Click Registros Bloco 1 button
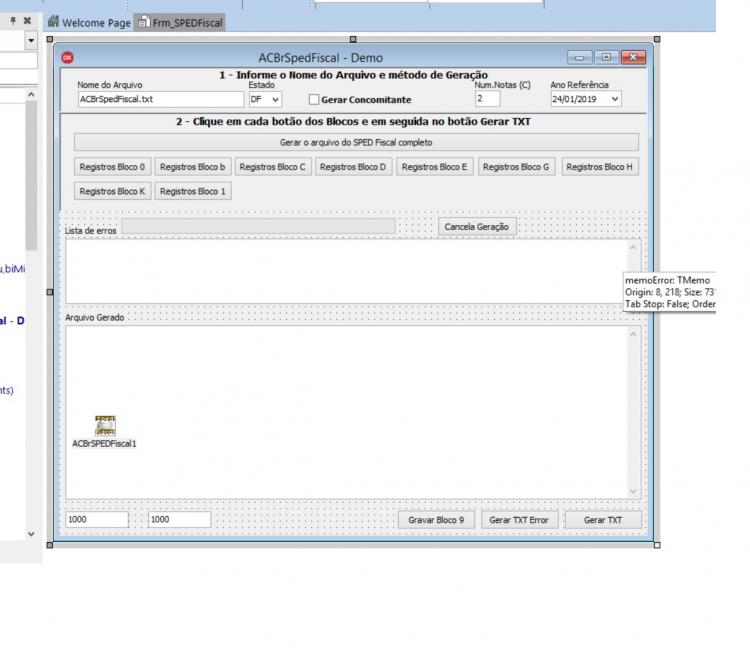The height and width of the screenshot is (653, 750). pyautogui.click(x=193, y=191)
